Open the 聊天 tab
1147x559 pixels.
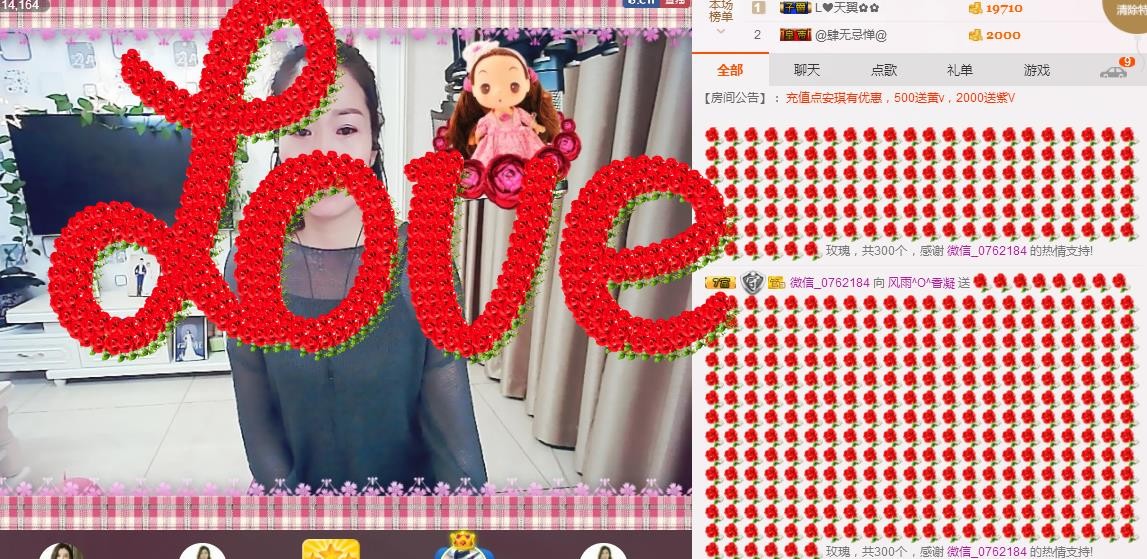pos(807,70)
